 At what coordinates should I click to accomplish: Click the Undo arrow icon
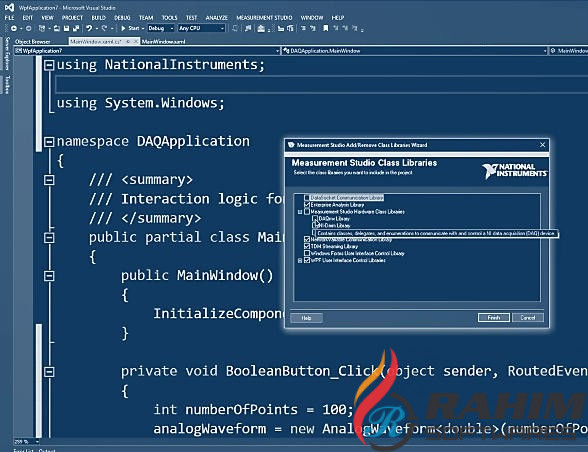tap(89, 28)
